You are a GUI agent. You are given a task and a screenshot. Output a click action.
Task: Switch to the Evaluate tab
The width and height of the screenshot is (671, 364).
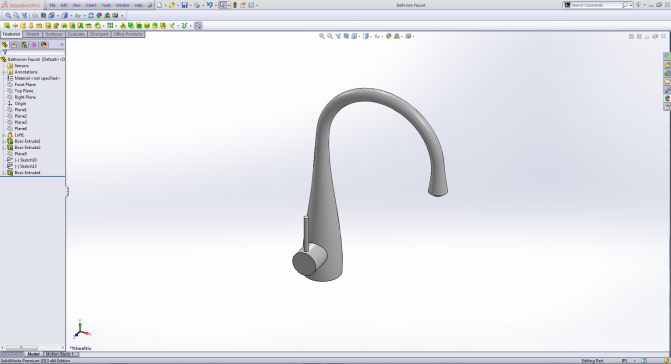tap(76, 34)
